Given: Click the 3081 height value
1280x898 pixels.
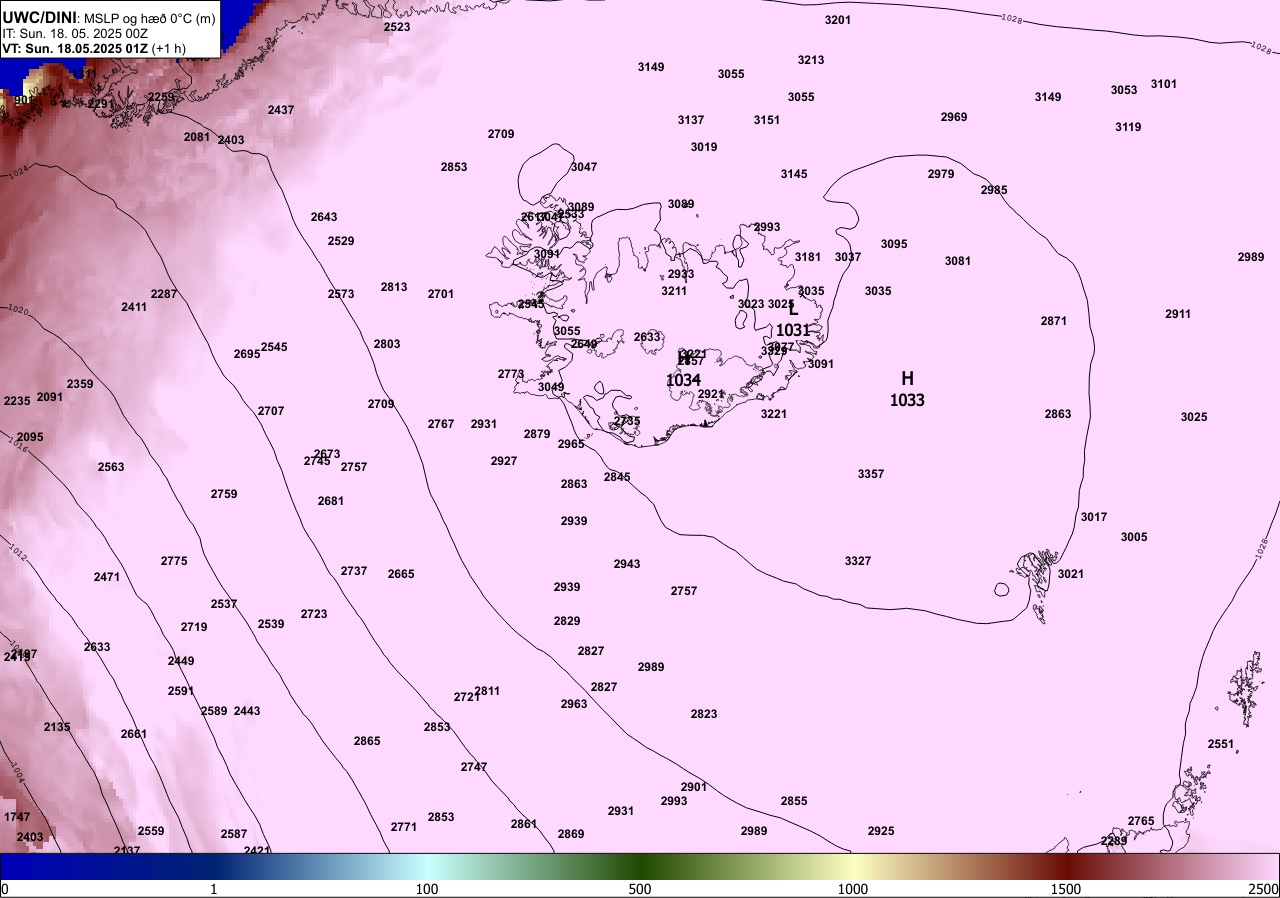Looking at the screenshot, I should tap(958, 261).
